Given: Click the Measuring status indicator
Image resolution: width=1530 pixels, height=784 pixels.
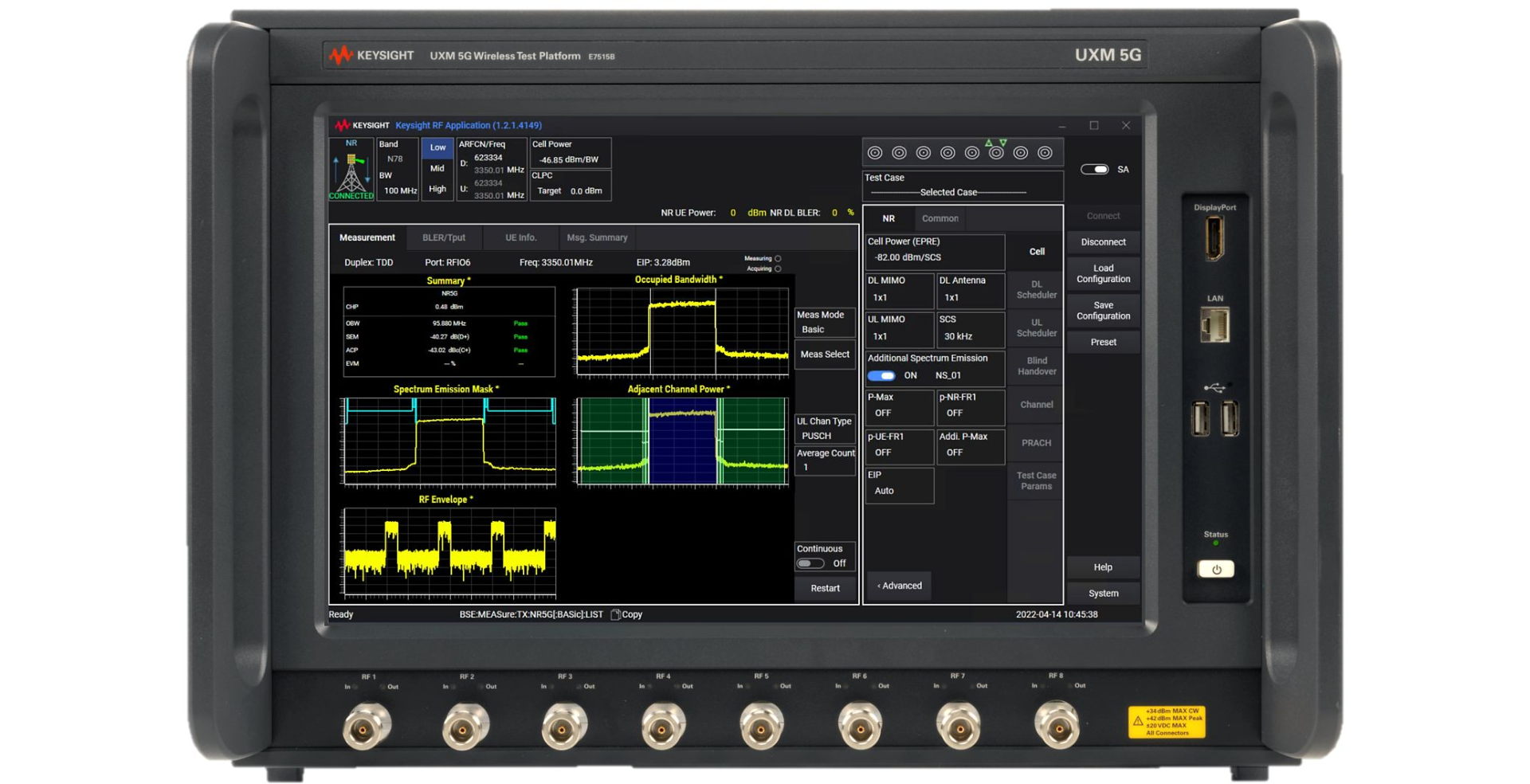Looking at the screenshot, I should pos(777,258).
